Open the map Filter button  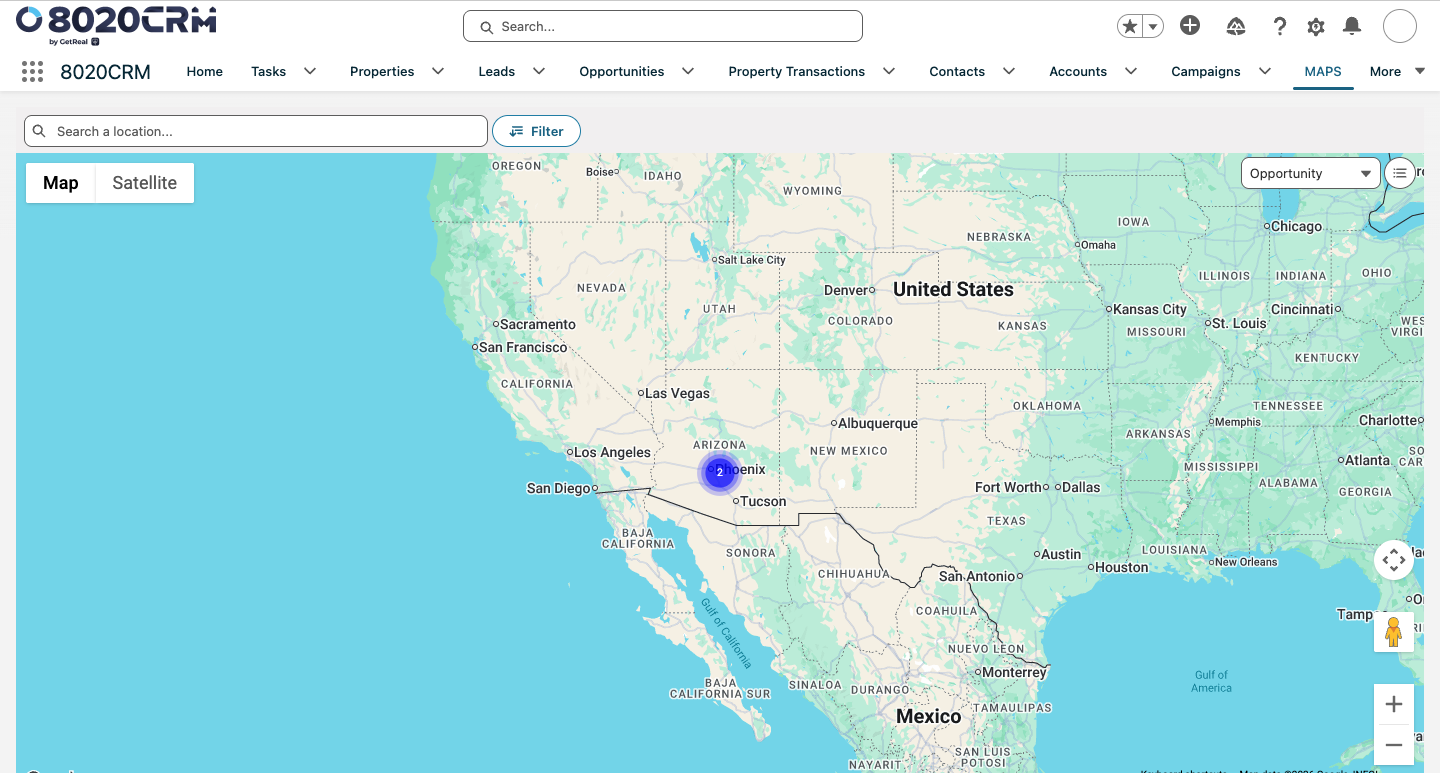point(536,131)
